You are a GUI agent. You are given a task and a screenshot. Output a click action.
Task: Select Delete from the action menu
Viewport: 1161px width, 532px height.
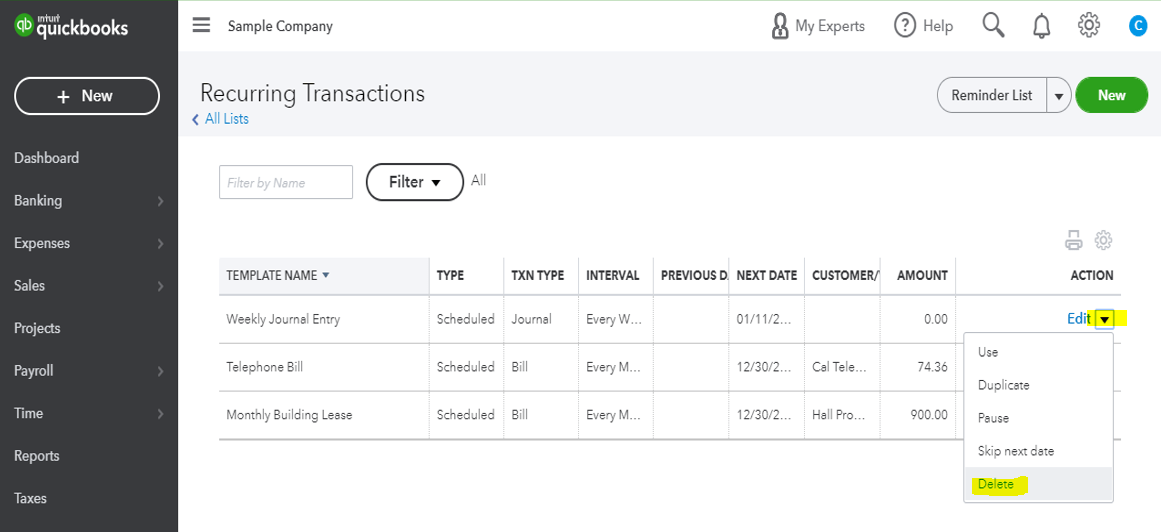(996, 484)
